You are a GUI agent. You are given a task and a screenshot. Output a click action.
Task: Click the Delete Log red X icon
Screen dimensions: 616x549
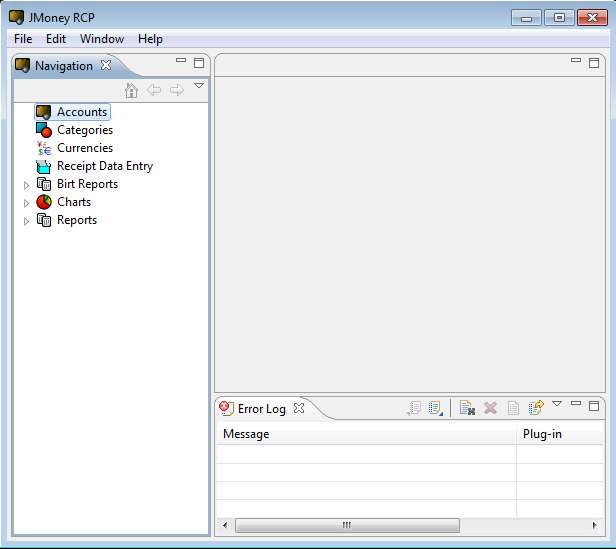[490, 408]
